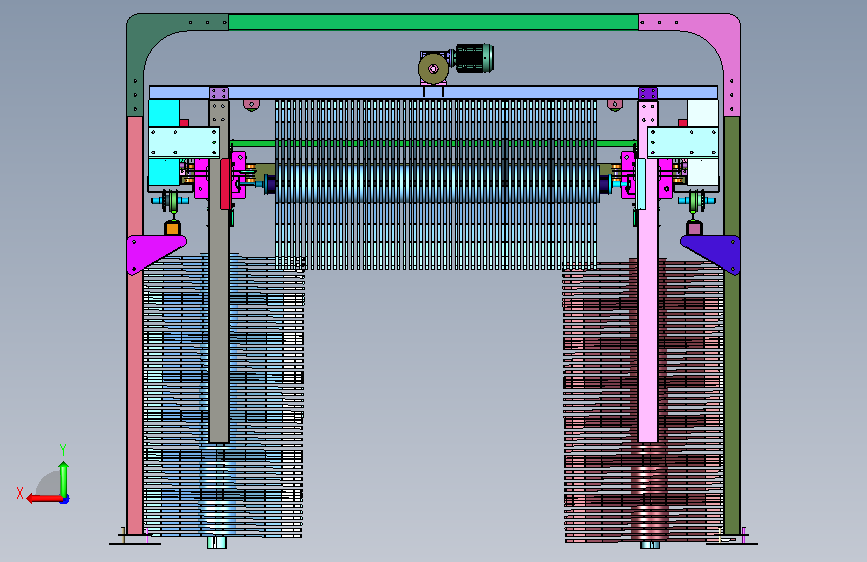
Task: Select the left light-cyan cover plate
Action: point(184,142)
